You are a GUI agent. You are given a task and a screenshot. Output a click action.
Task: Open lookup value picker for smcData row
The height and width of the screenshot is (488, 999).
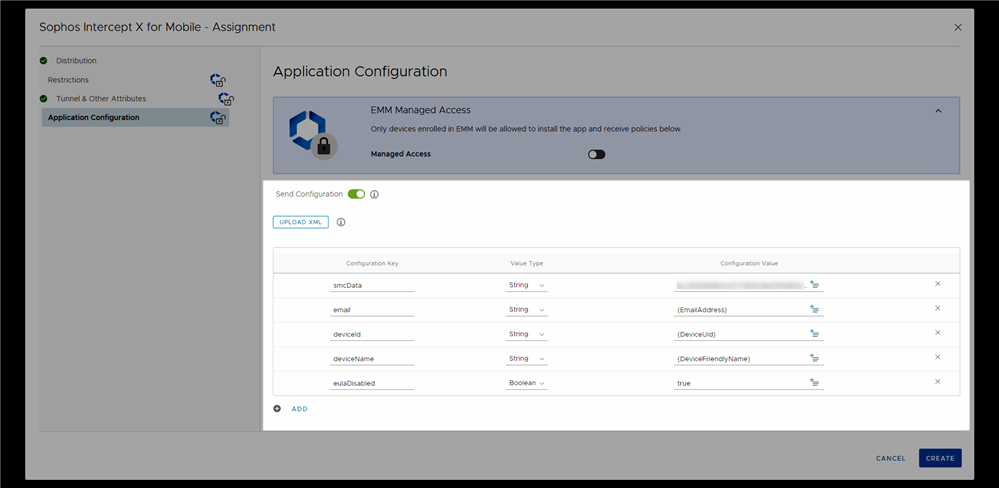(814, 285)
